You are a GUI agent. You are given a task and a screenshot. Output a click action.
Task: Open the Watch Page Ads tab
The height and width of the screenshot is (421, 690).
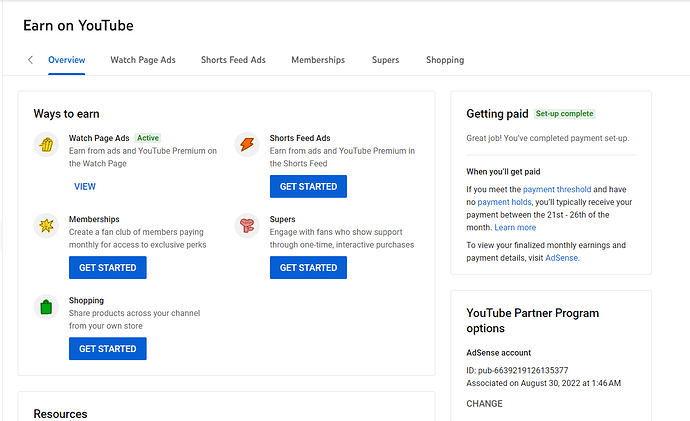(x=143, y=60)
